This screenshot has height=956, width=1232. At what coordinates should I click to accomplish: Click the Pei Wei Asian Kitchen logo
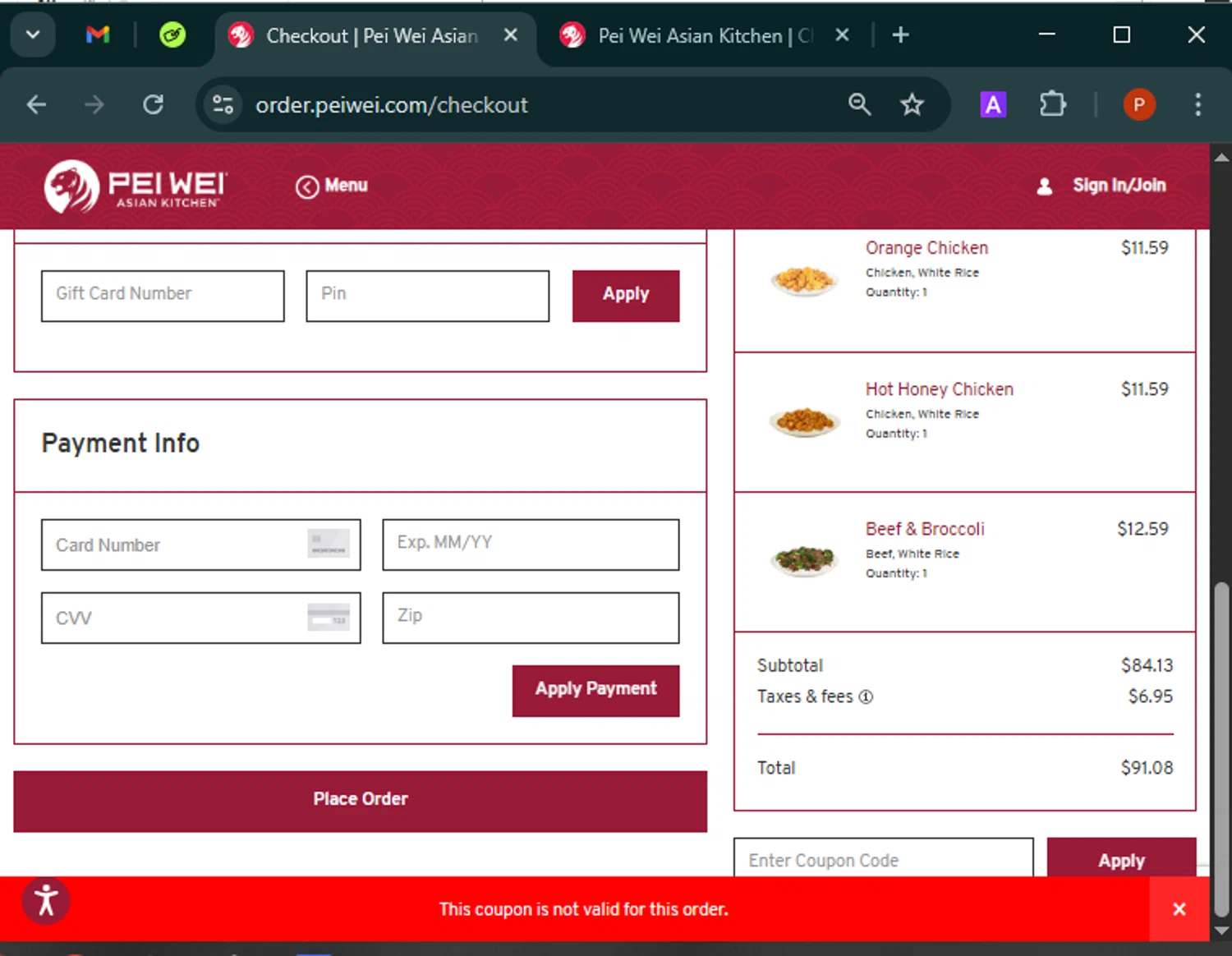[x=136, y=186]
